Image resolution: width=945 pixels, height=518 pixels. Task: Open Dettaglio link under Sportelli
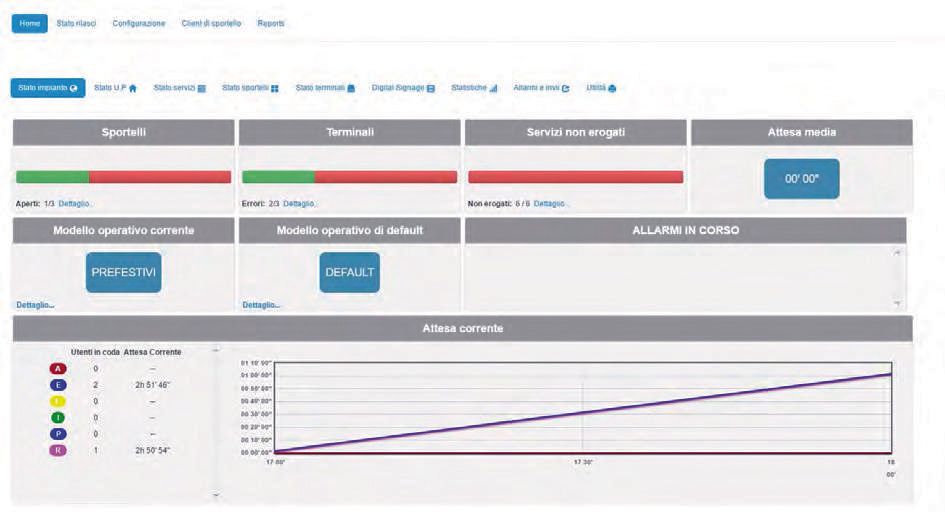point(75,204)
